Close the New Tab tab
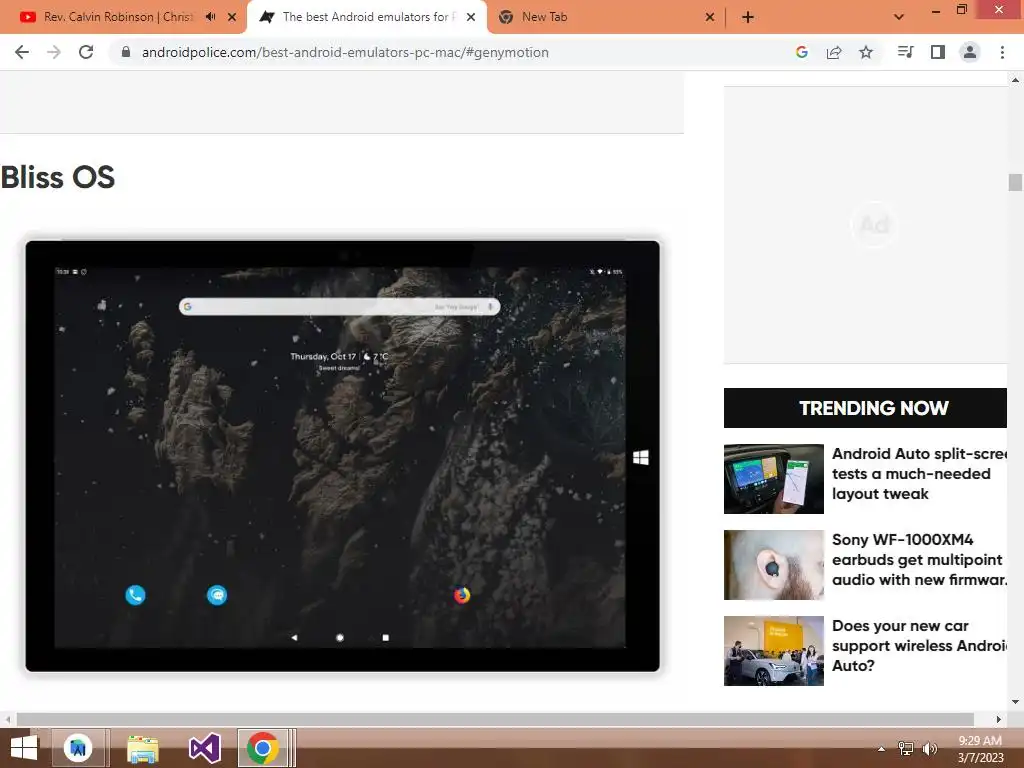 click(710, 17)
